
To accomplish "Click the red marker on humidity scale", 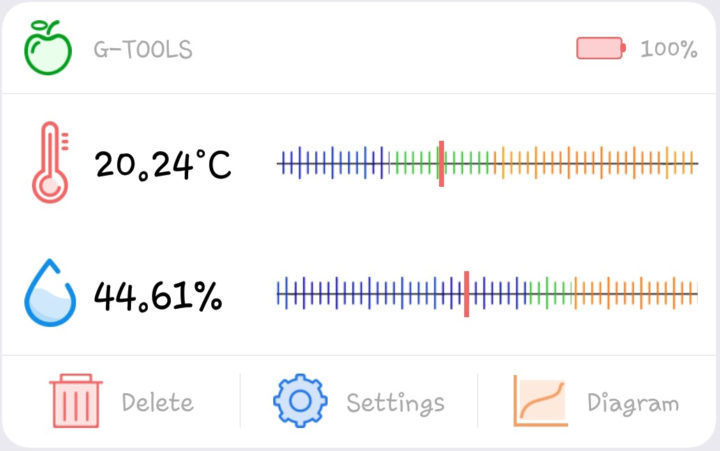I will click(466, 293).
